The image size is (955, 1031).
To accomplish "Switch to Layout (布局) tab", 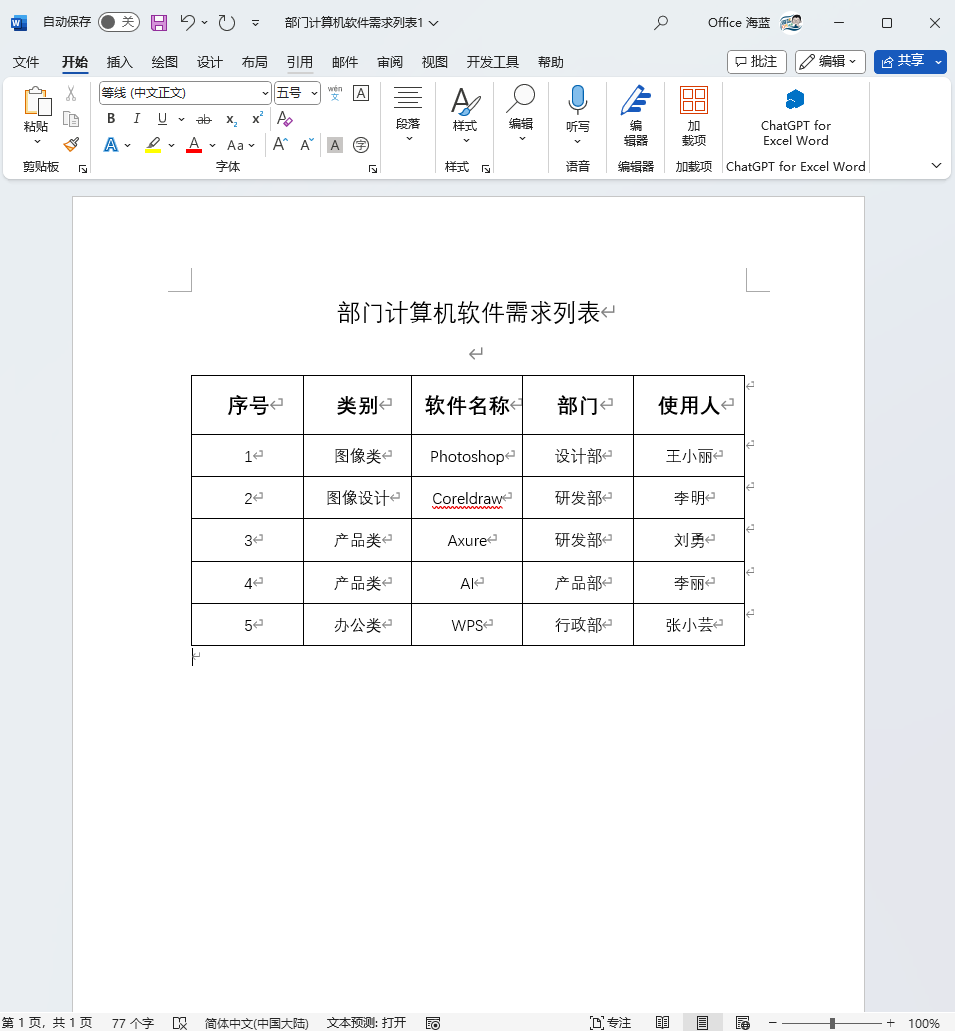I will click(x=255, y=62).
